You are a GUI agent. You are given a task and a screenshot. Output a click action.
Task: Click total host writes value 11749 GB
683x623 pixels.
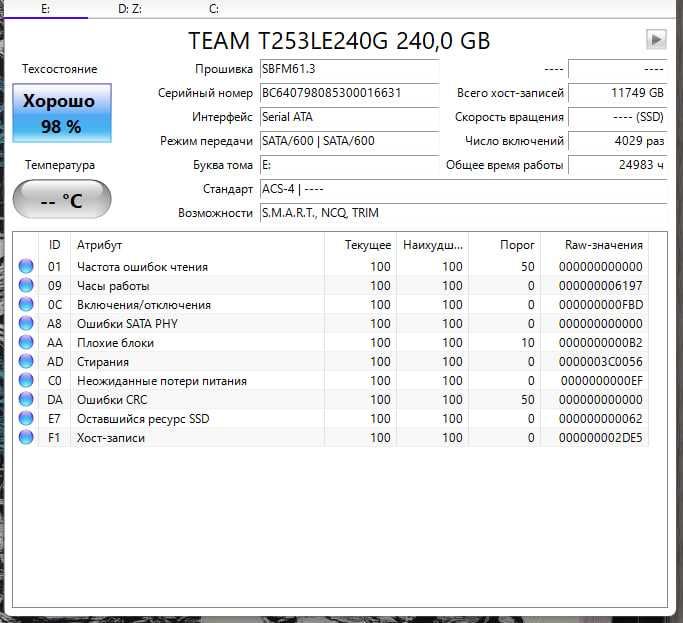(x=618, y=93)
